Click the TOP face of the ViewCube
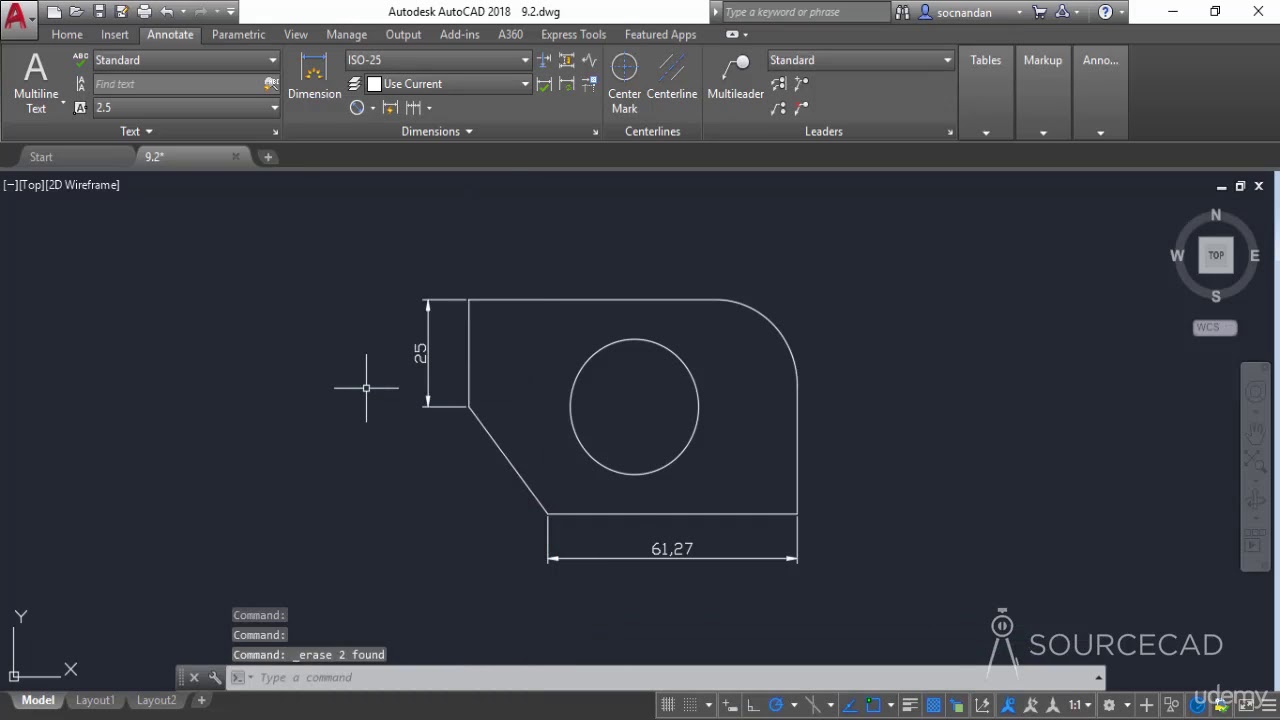Viewport: 1280px width, 720px height. pos(1216,255)
